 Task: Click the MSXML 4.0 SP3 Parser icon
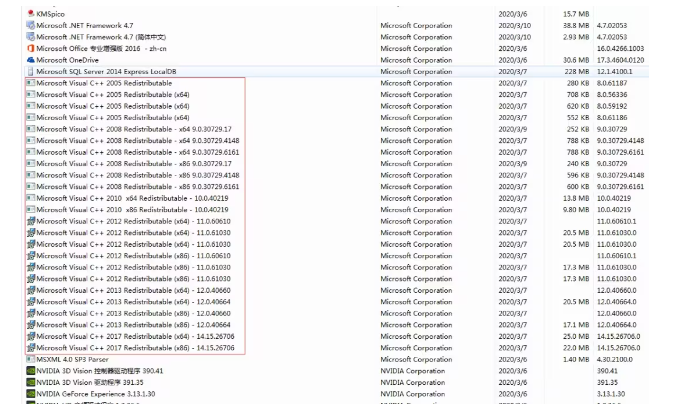pos(29,360)
